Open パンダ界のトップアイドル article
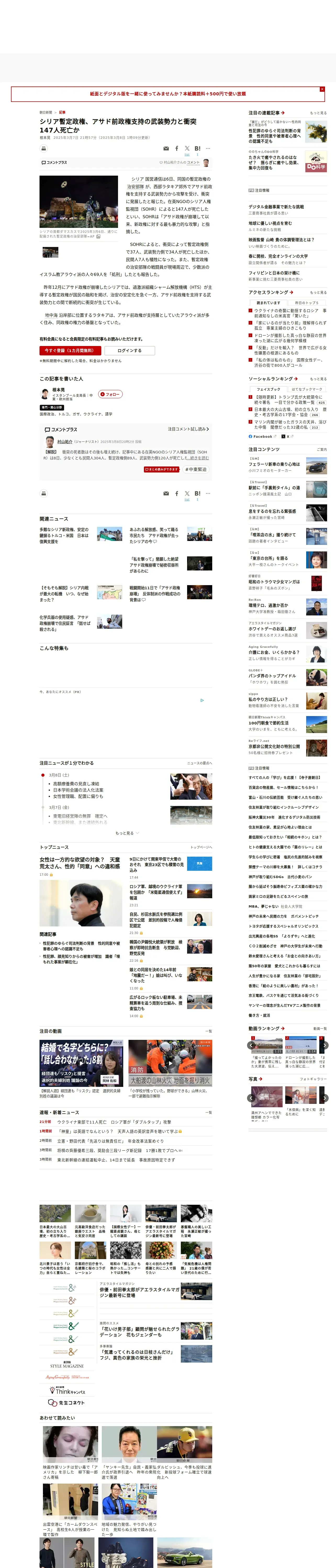Viewport: 336px width, 1568px height. point(273,676)
